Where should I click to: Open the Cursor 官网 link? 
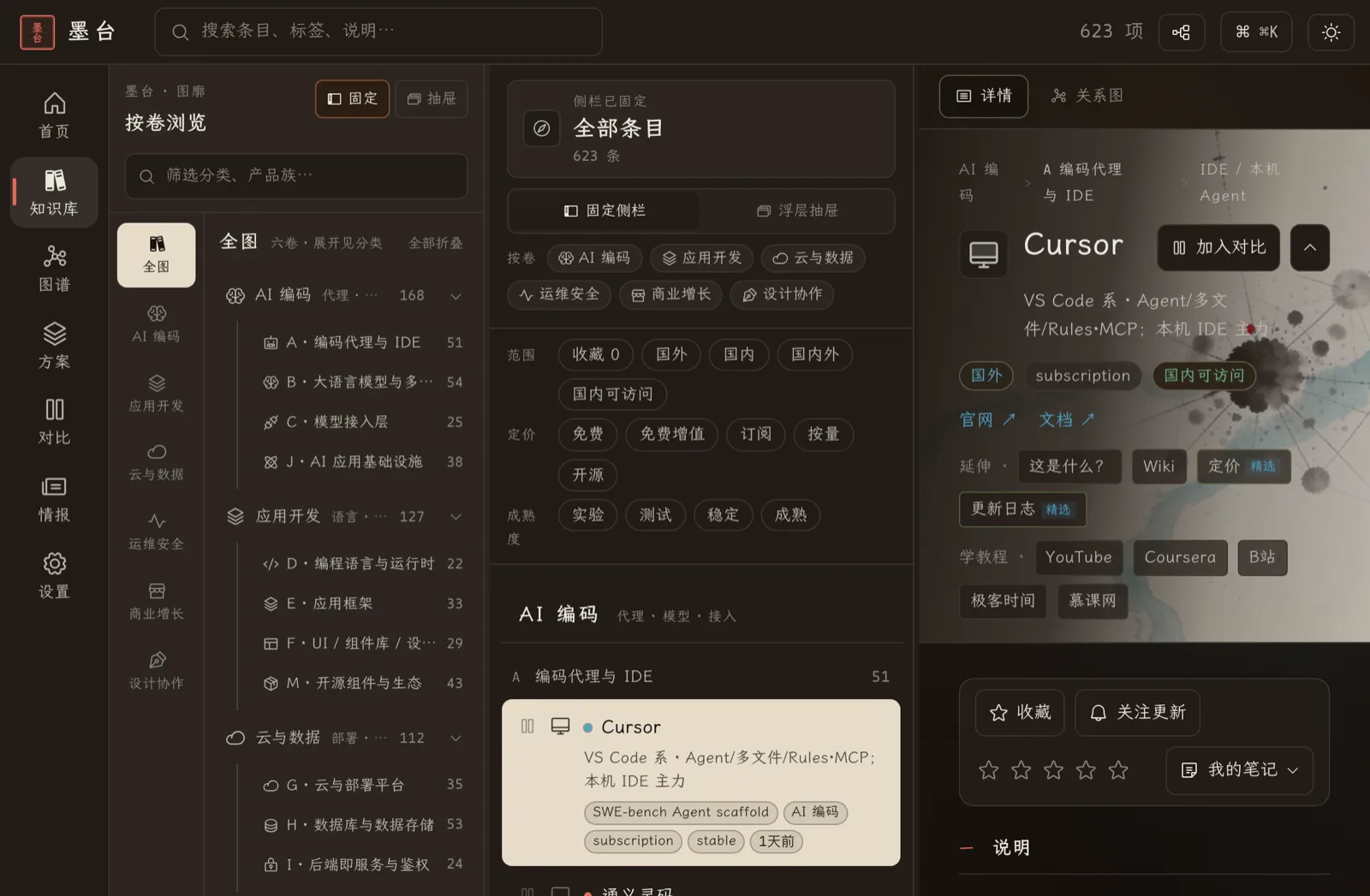[987, 419]
